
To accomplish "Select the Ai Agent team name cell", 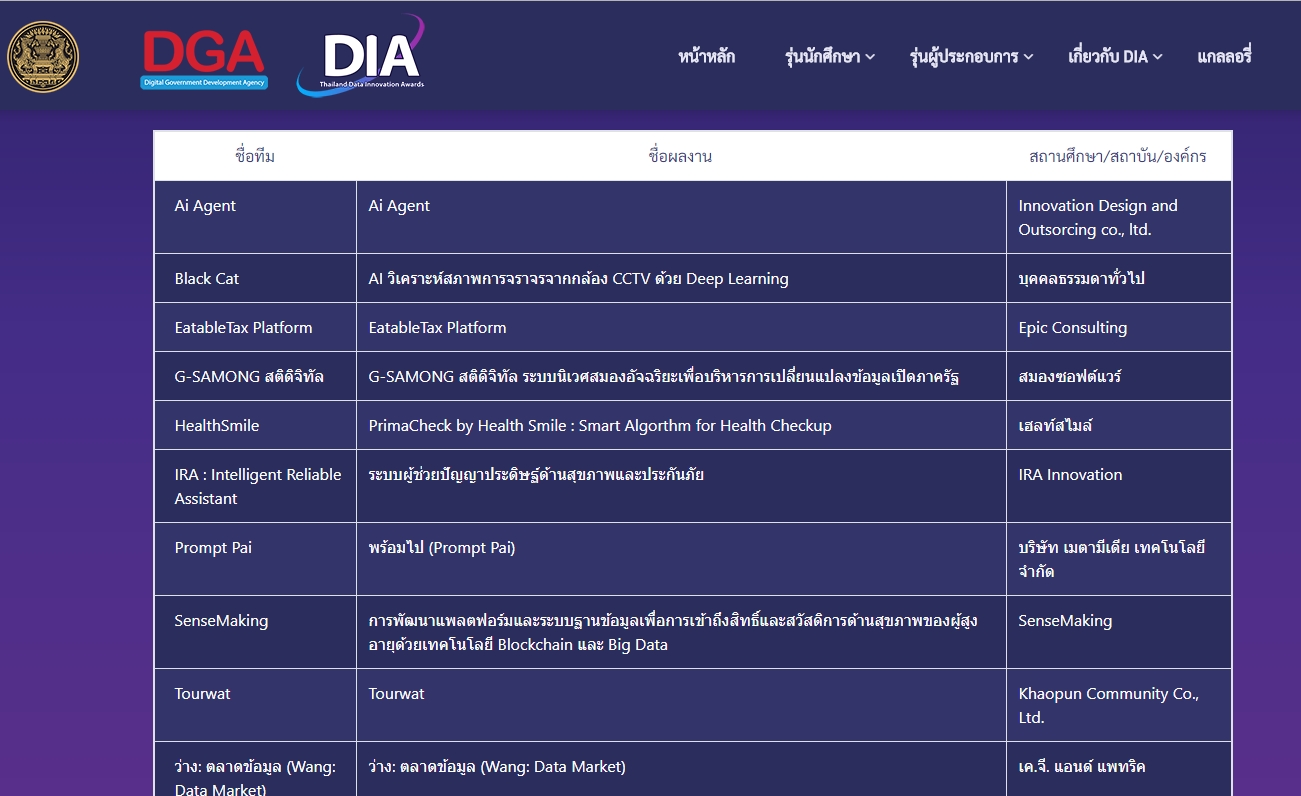I will (x=255, y=217).
